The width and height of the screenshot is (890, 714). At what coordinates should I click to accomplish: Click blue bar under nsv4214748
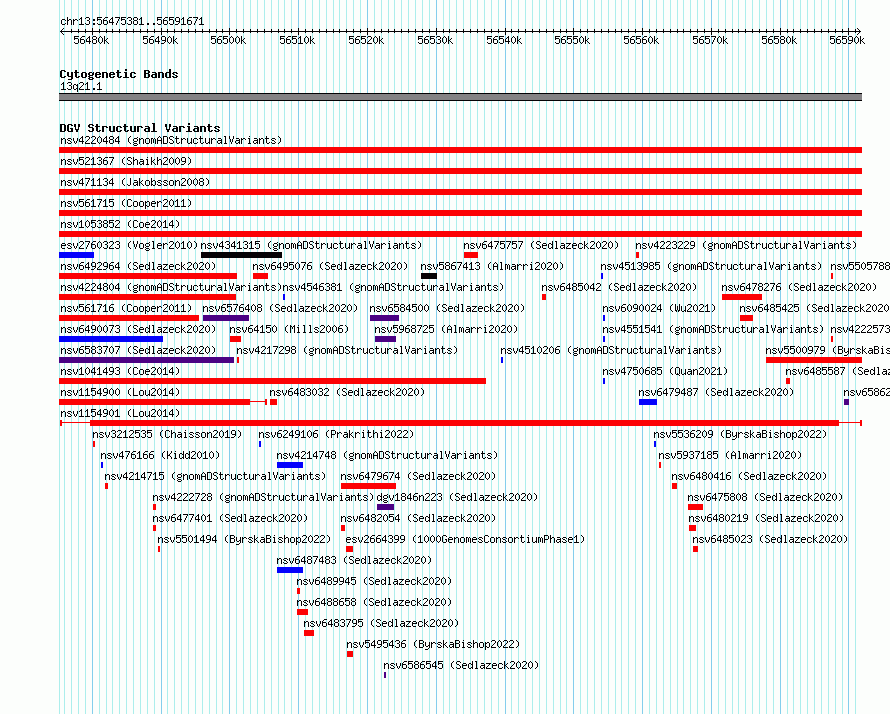tap(289, 465)
